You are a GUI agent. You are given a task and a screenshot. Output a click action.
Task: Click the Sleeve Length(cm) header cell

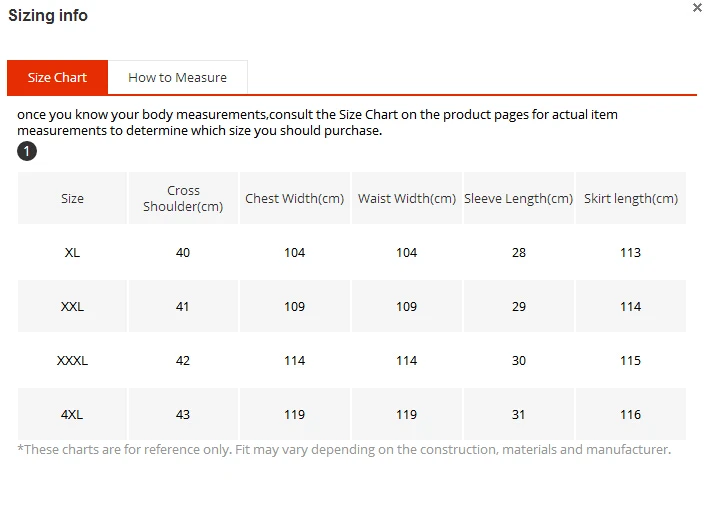(x=519, y=198)
